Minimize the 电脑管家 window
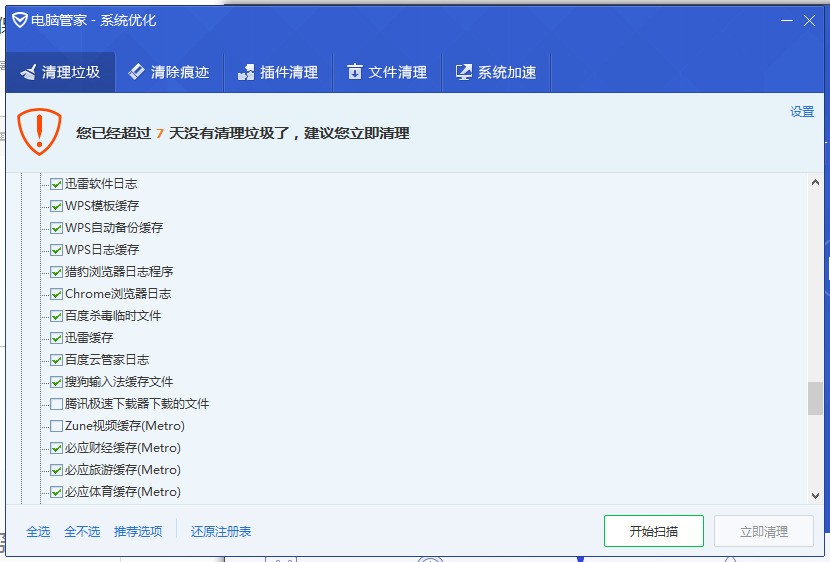The image size is (830, 562). click(x=787, y=21)
